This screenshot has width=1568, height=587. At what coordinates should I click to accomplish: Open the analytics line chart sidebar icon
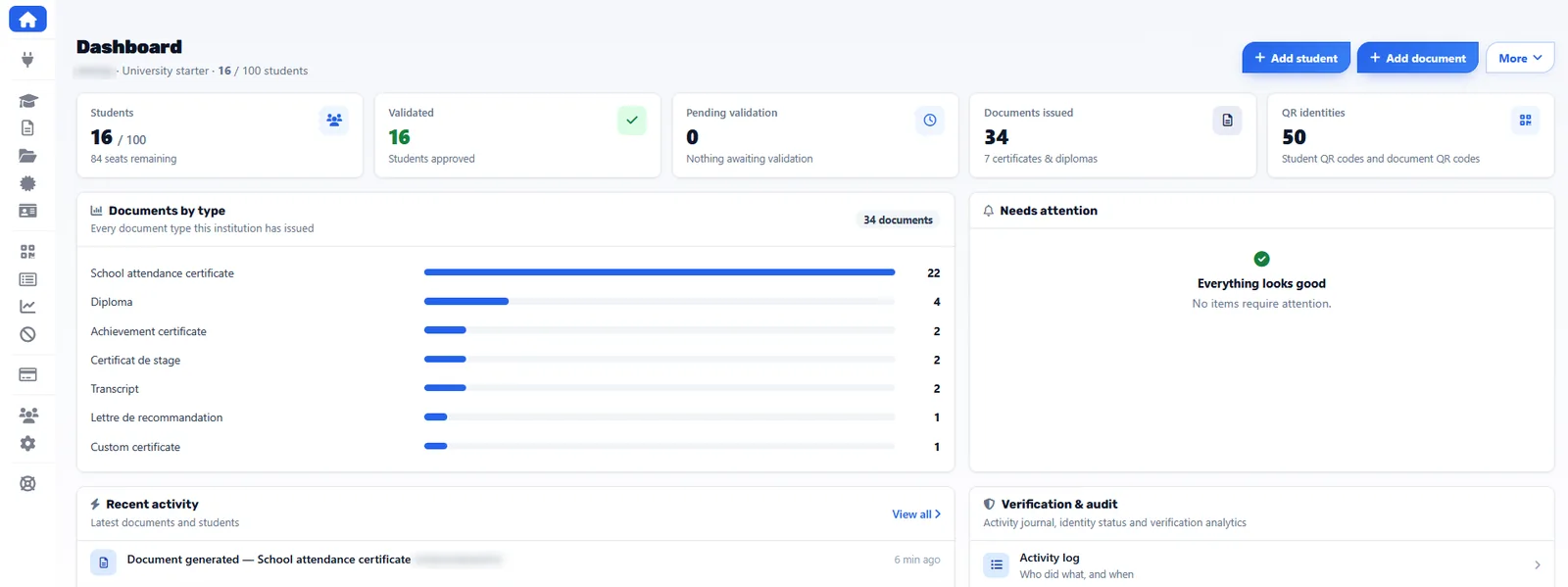(x=27, y=307)
